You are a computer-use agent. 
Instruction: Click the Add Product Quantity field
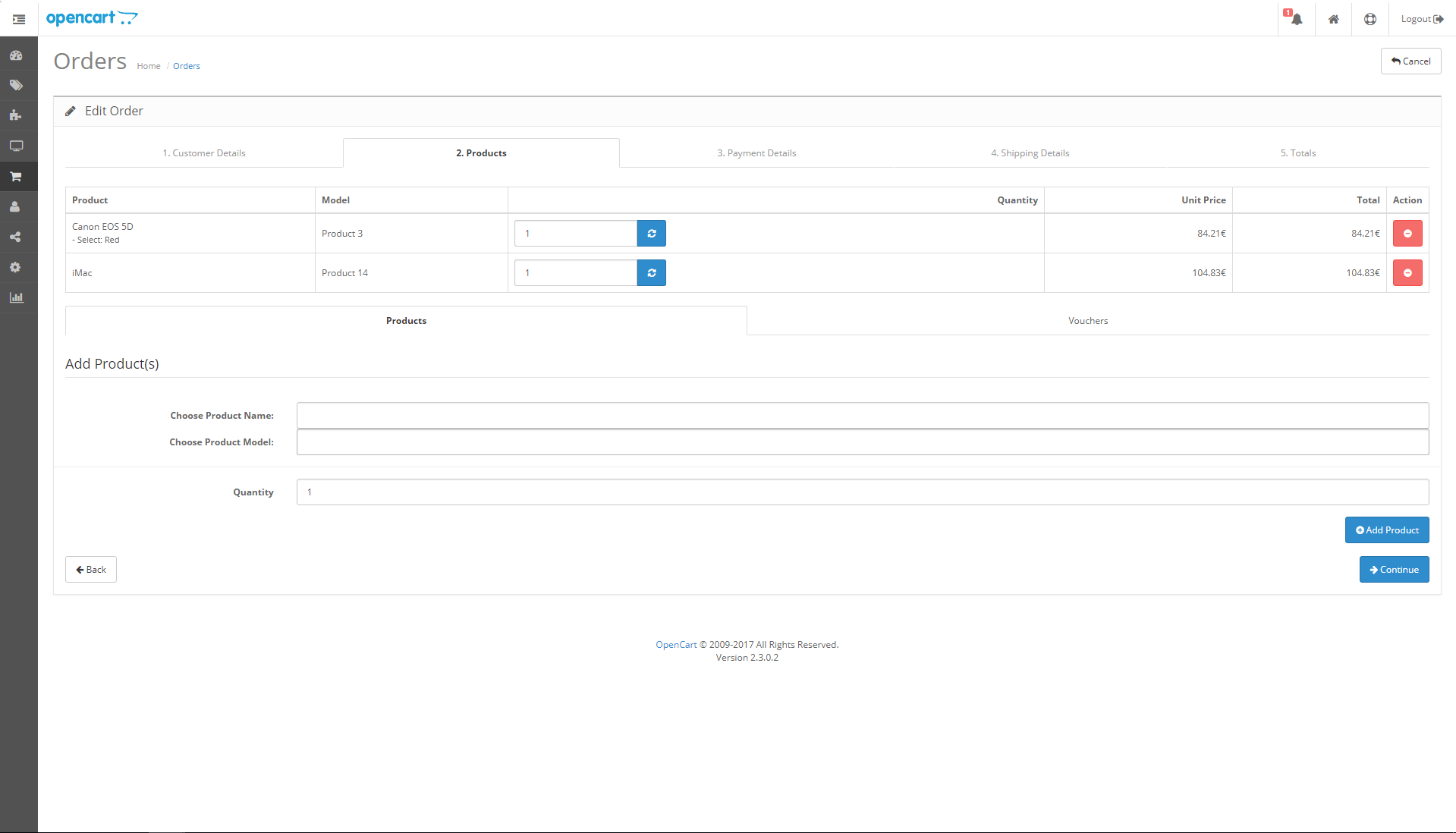point(863,492)
